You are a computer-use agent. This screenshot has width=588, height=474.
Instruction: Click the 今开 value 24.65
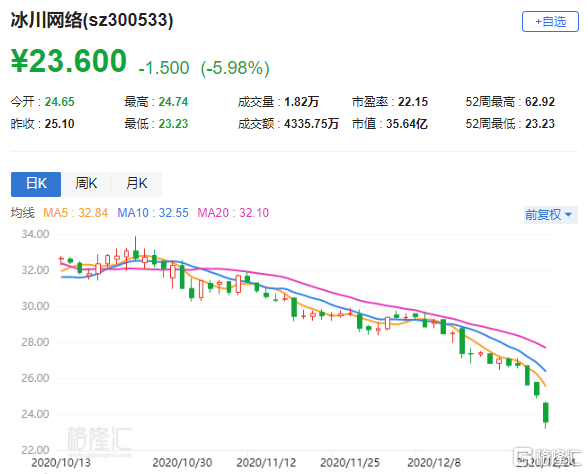(x=60, y=102)
